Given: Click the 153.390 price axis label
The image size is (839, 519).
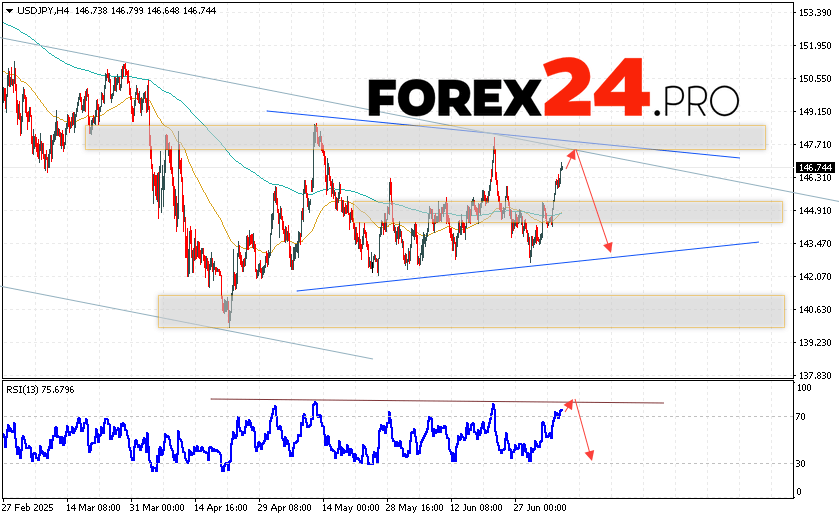Looking at the screenshot, I should coord(814,13).
